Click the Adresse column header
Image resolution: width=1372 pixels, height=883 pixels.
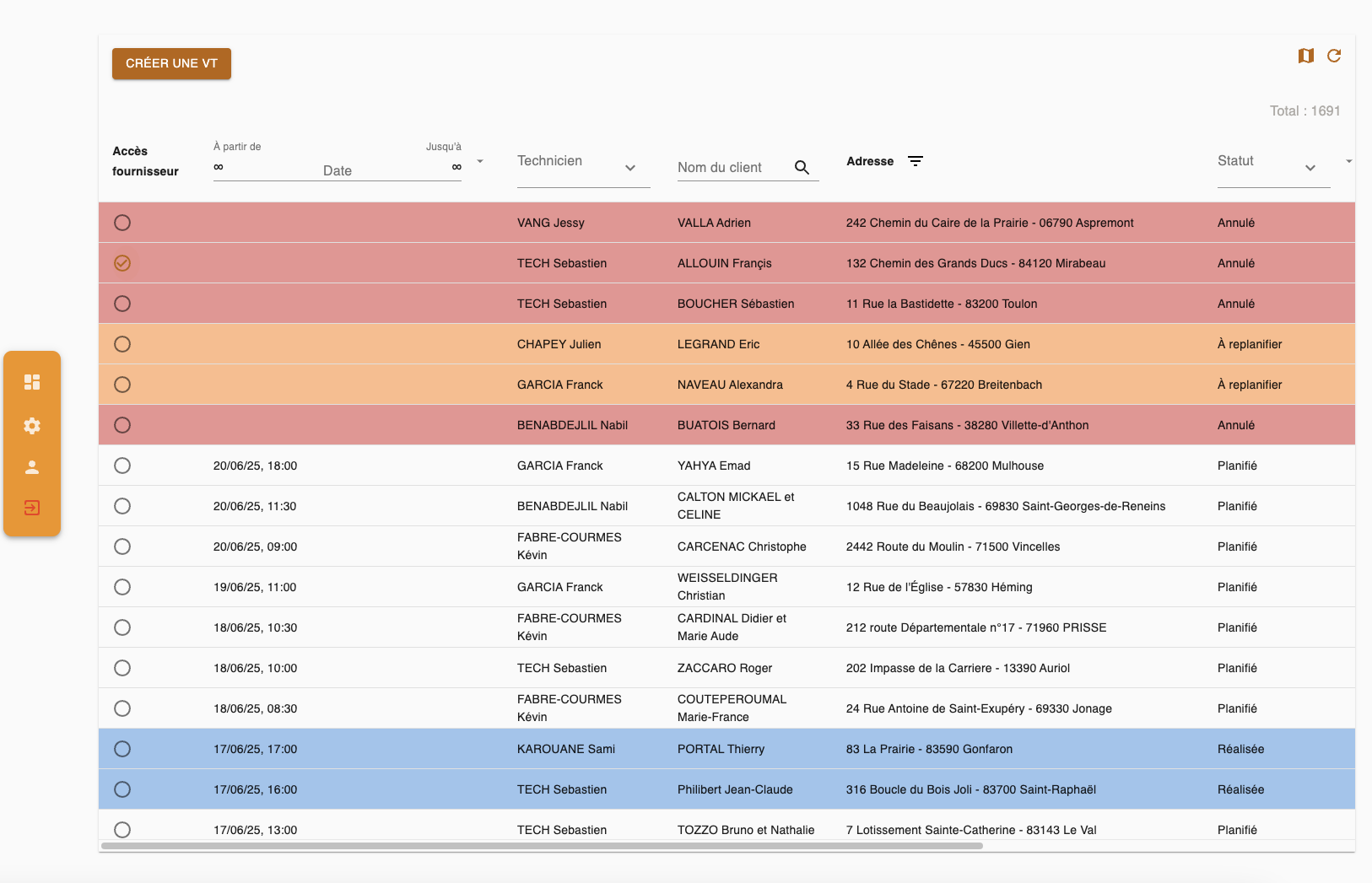(x=869, y=161)
